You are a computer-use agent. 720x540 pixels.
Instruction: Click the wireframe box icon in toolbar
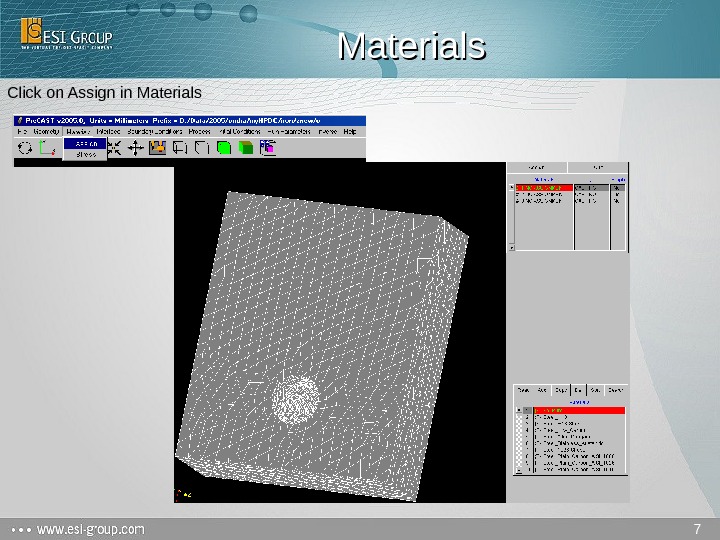point(180,148)
